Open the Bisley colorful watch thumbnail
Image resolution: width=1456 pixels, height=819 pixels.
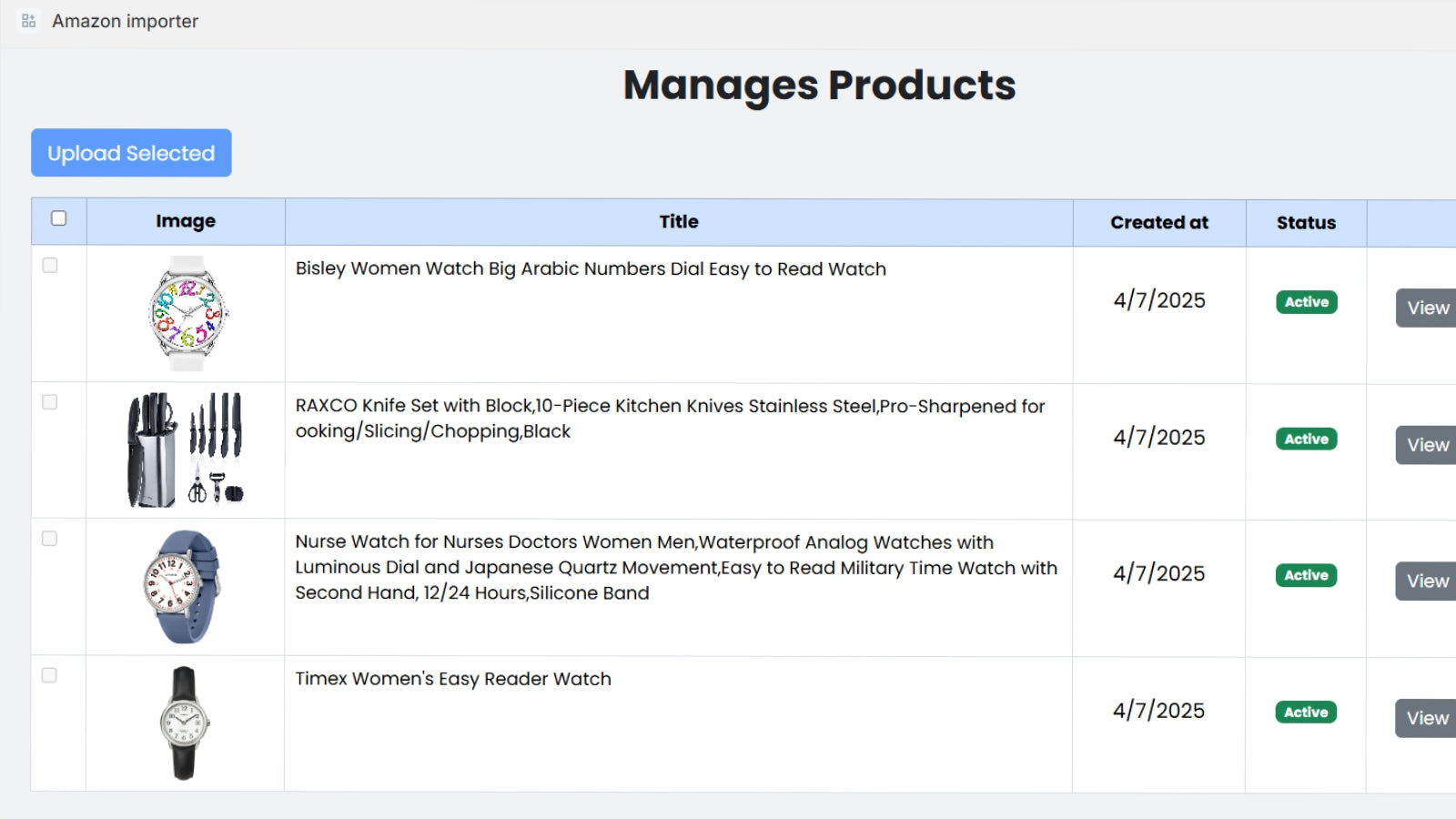point(187,314)
